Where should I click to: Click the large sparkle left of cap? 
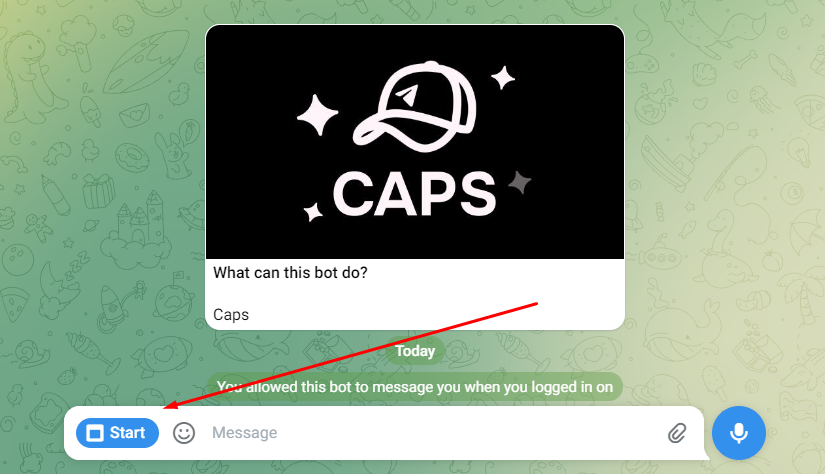(317, 115)
